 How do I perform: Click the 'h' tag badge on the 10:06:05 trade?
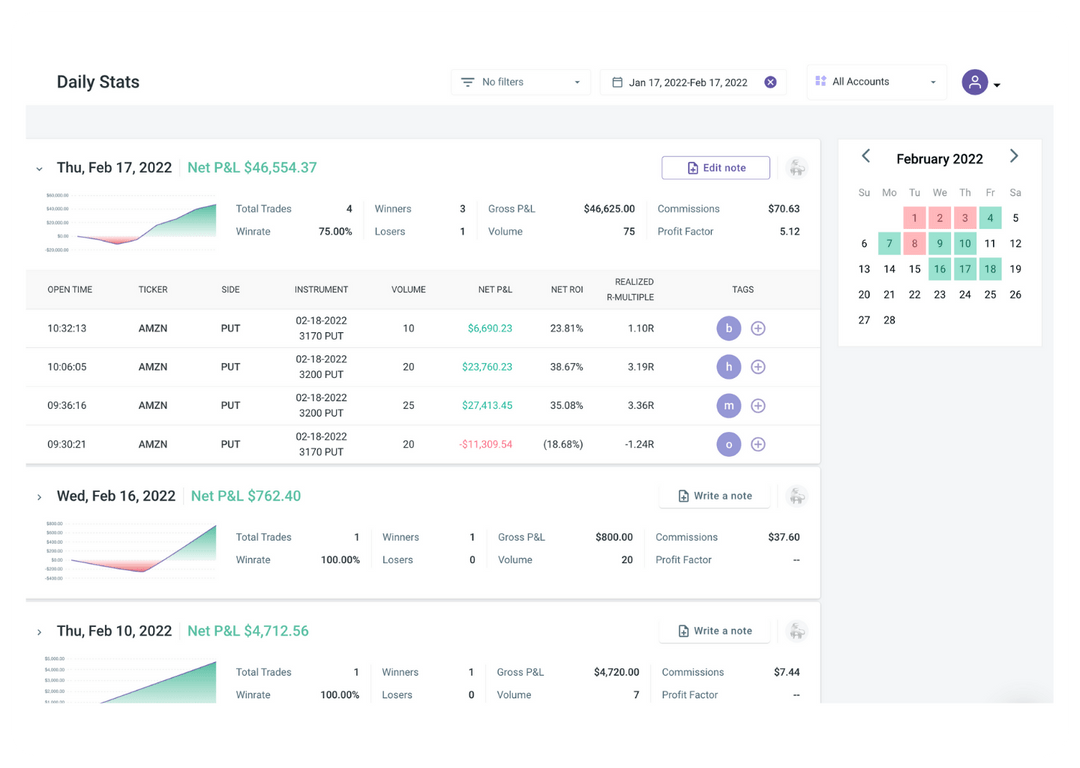pyautogui.click(x=728, y=367)
